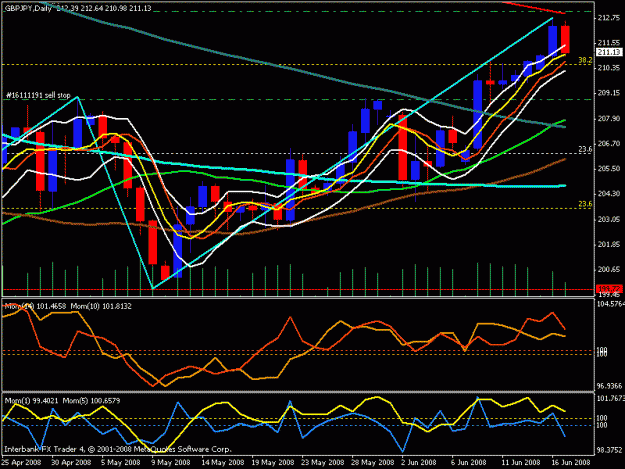
Task: Select the Mom(5) 100.6579 indicator label
Action: pyautogui.click(x=91, y=400)
